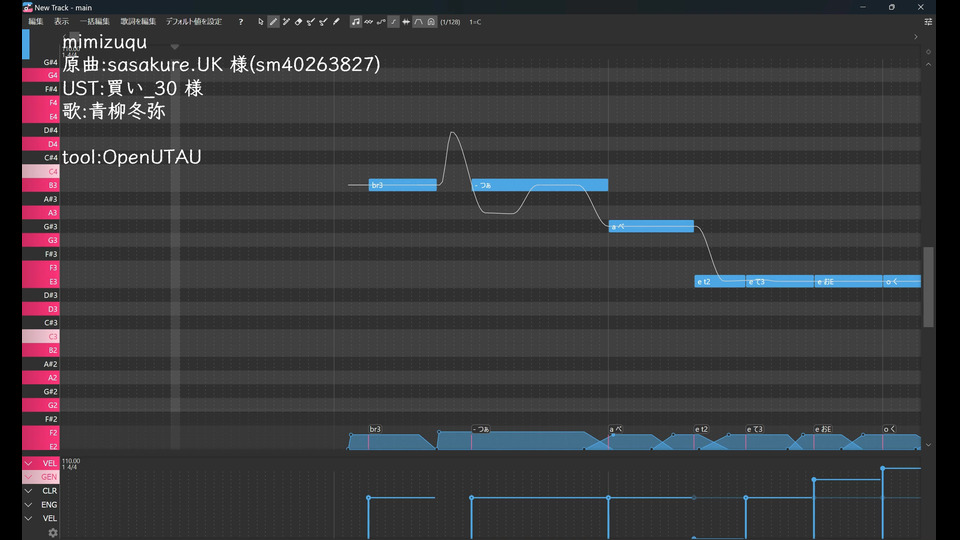Click the vertical scrollbar thumb

pyautogui.click(x=928, y=287)
